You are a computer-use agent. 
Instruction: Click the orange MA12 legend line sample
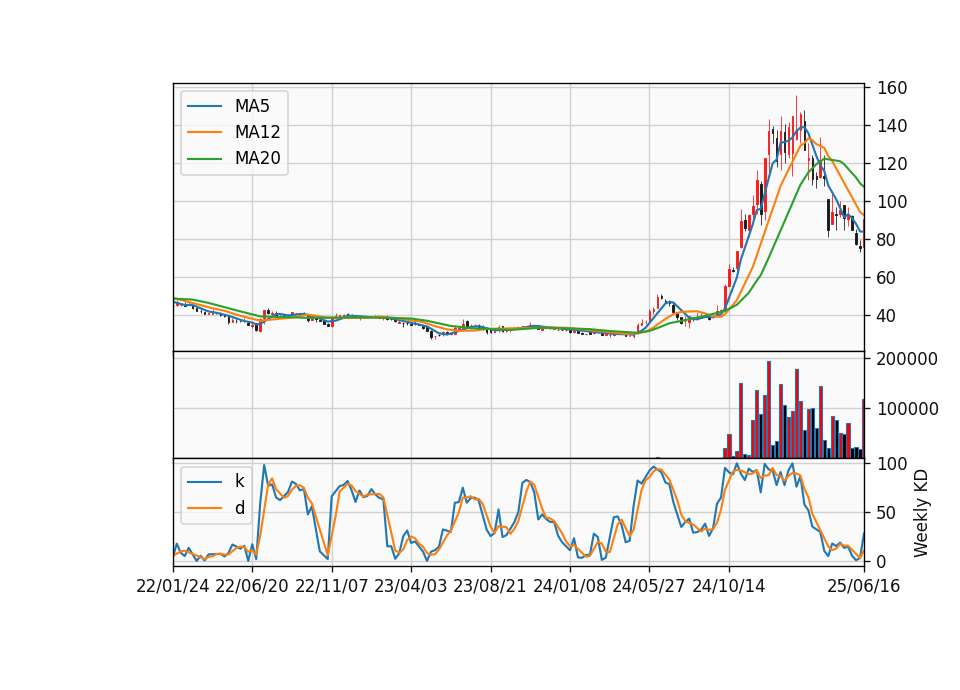[204, 132]
